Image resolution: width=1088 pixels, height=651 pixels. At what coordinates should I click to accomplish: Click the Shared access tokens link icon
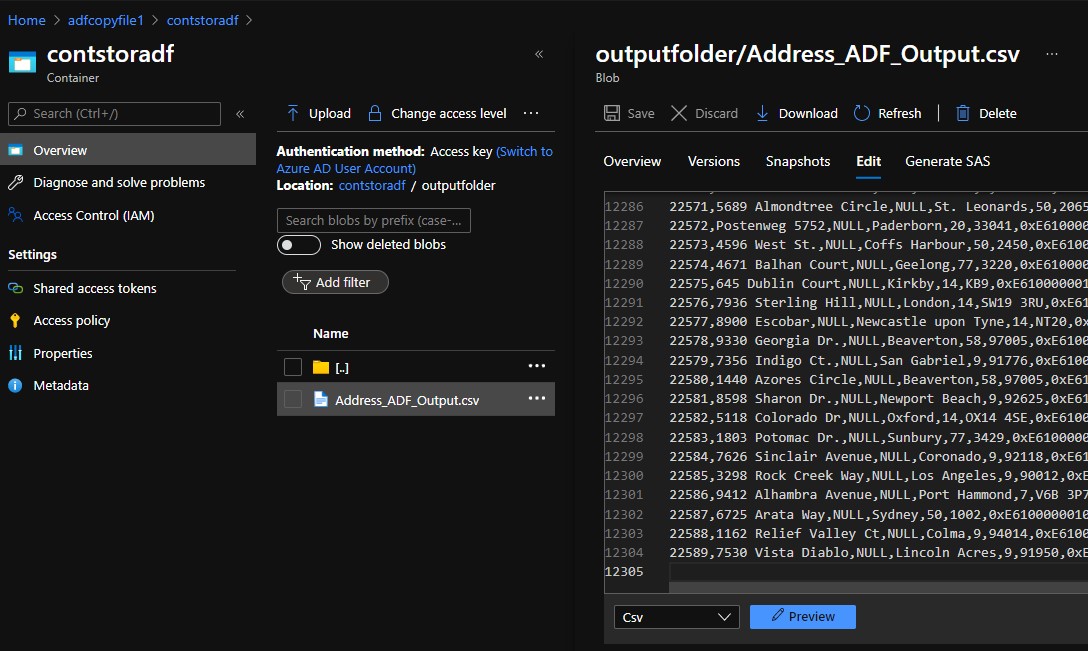pyautogui.click(x=15, y=288)
